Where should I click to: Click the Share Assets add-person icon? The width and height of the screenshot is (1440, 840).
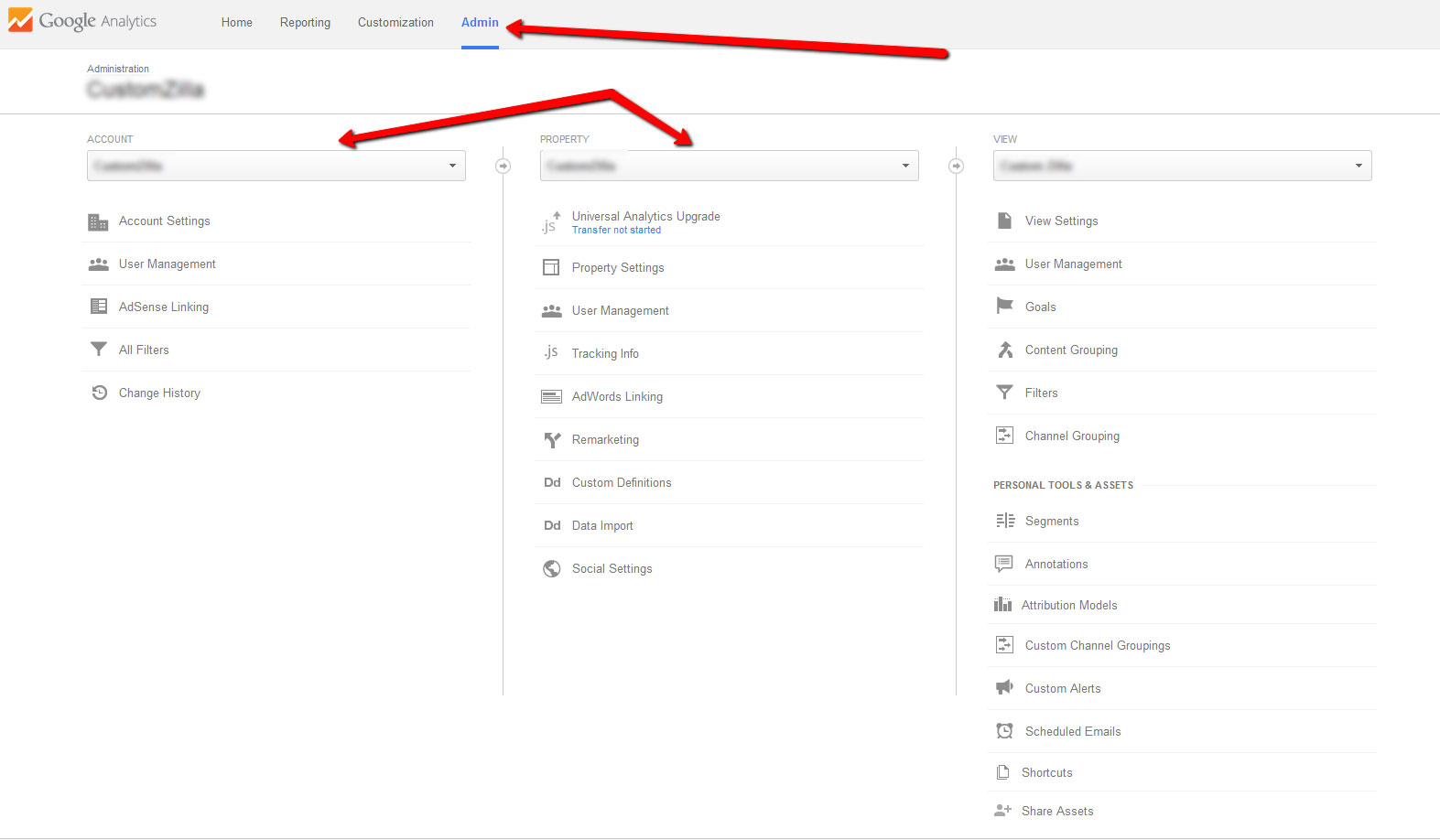click(1002, 811)
